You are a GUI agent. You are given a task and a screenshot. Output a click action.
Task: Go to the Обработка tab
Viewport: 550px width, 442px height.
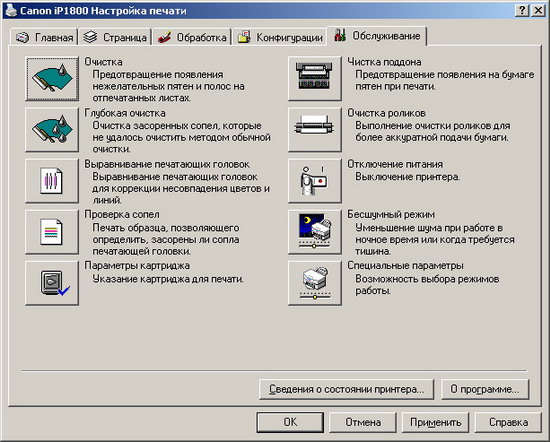pyautogui.click(x=192, y=37)
